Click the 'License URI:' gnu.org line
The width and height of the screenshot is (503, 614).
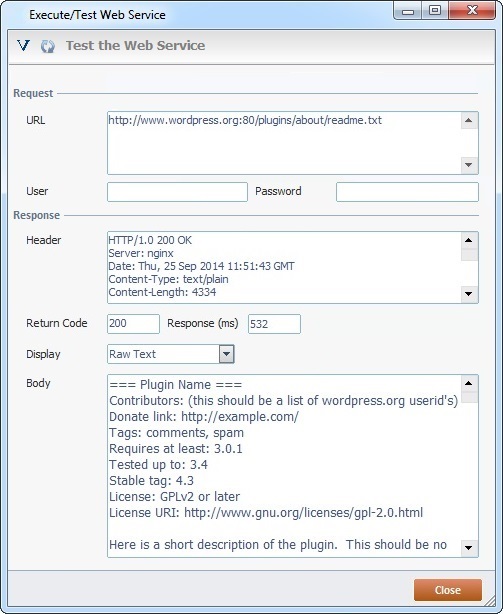pos(266,513)
